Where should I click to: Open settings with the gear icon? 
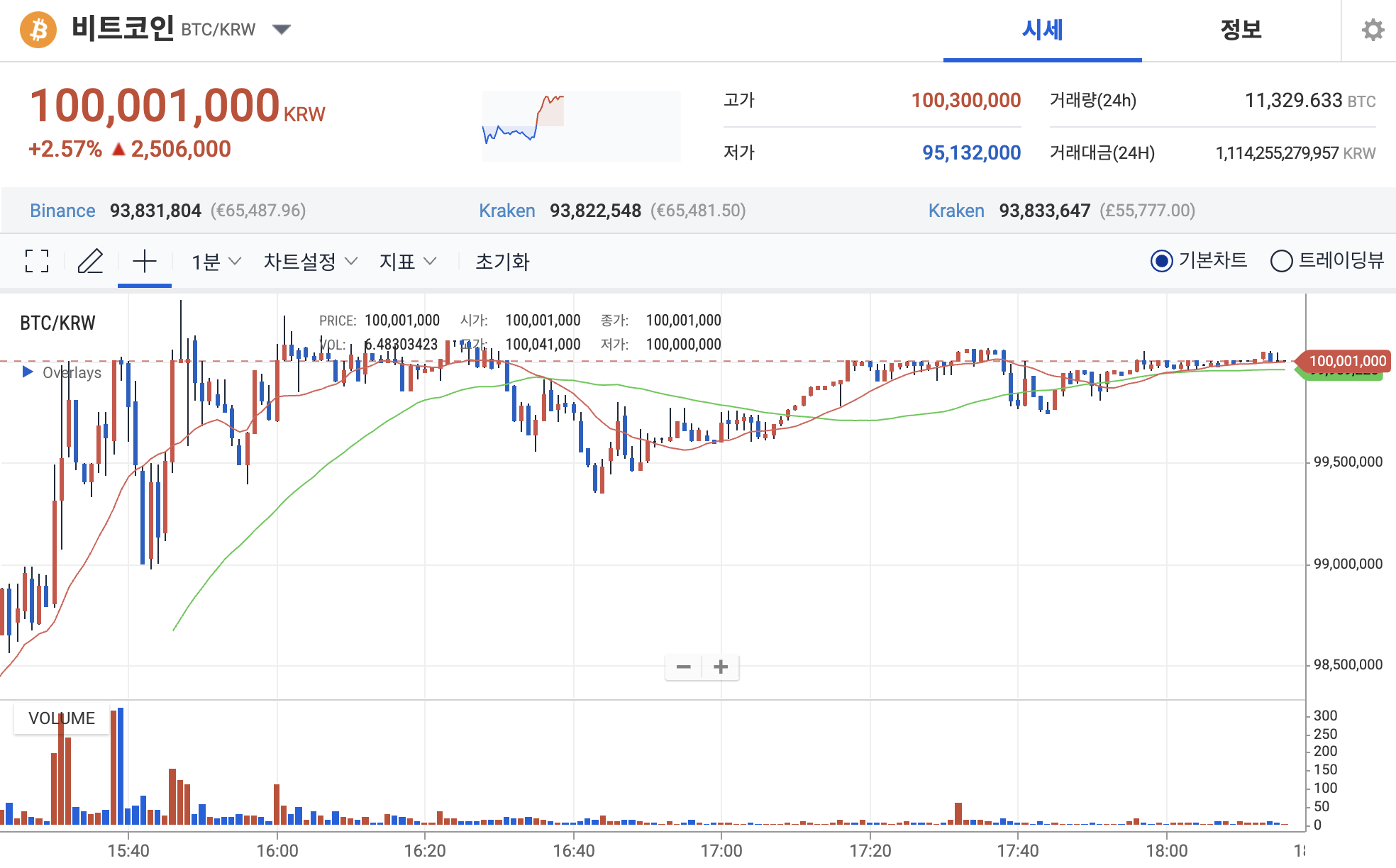point(1373,30)
